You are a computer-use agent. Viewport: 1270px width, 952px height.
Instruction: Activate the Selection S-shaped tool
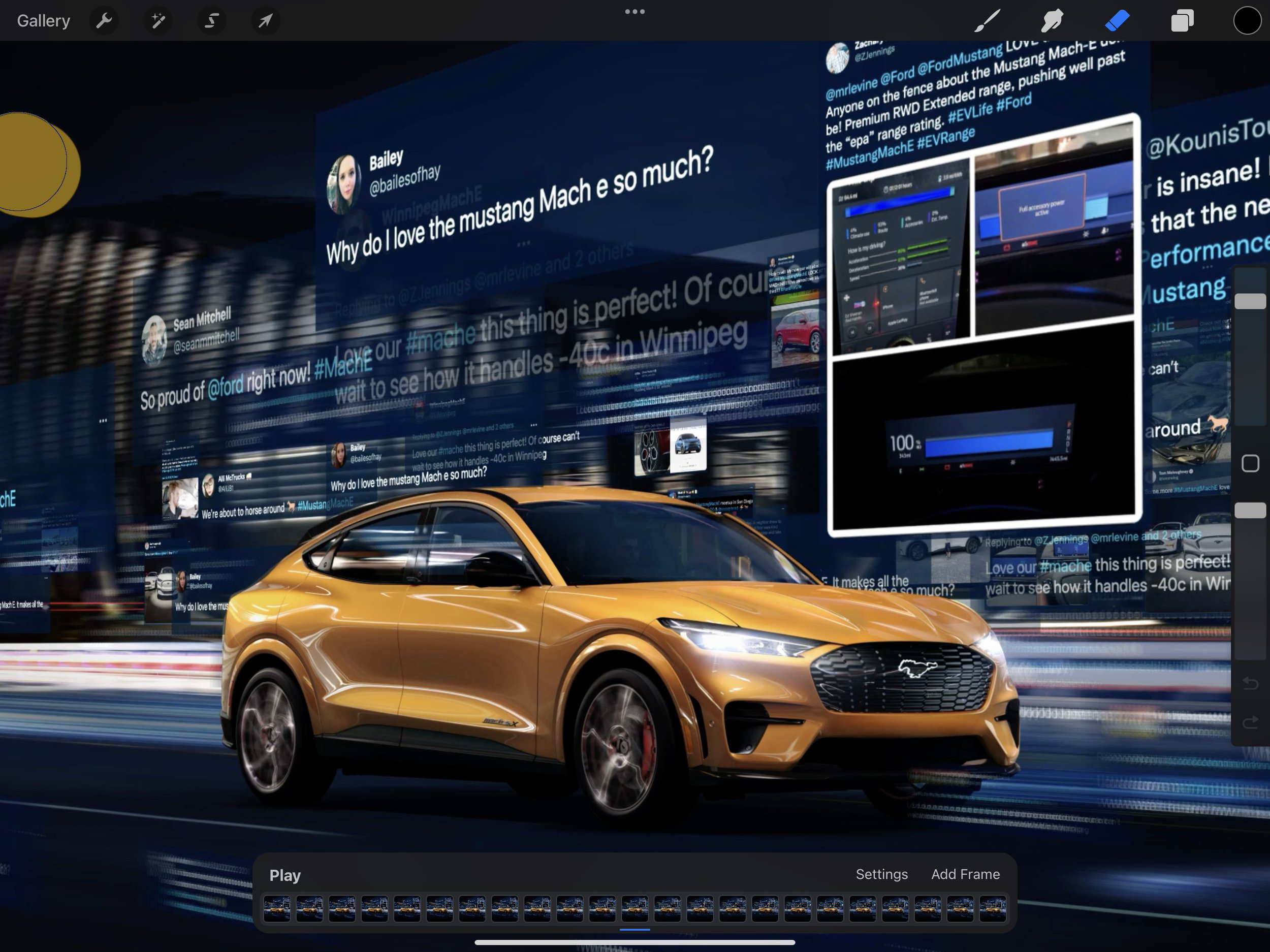[x=212, y=21]
